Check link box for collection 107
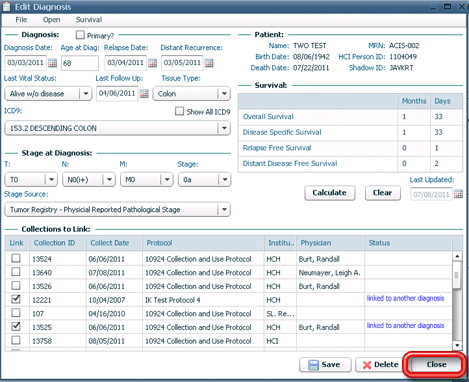This screenshot has height=382, width=469. (x=16, y=313)
